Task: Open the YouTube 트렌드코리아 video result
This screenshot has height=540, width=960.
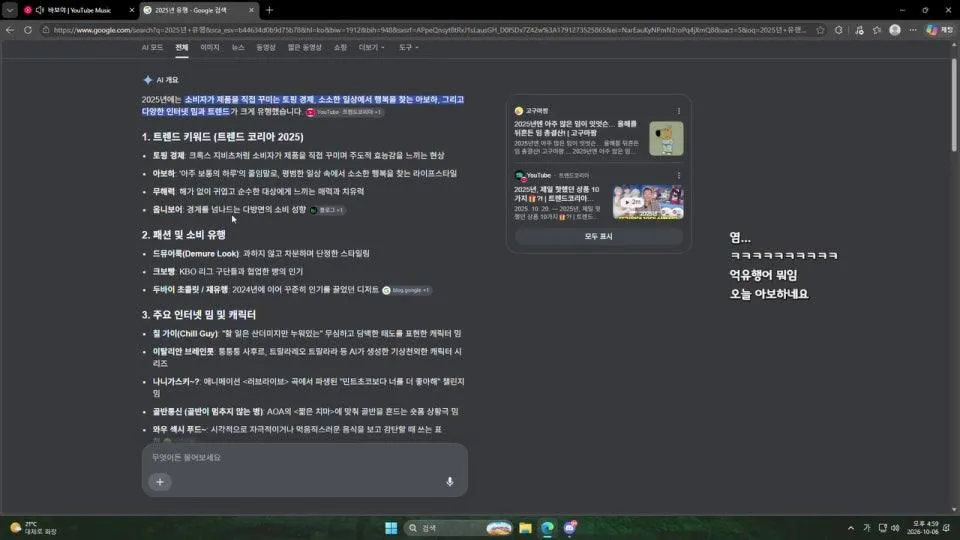Action: [557, 194]
